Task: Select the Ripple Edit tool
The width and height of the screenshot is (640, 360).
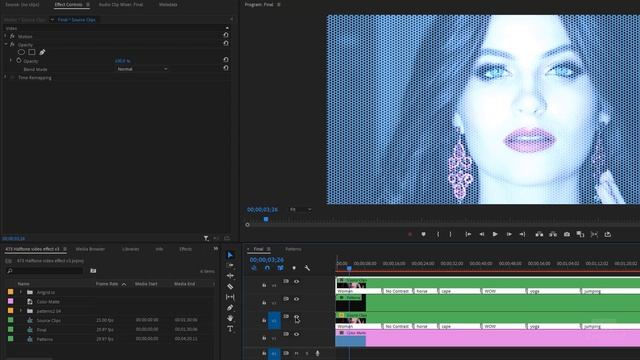Action: tap(230, 276)
